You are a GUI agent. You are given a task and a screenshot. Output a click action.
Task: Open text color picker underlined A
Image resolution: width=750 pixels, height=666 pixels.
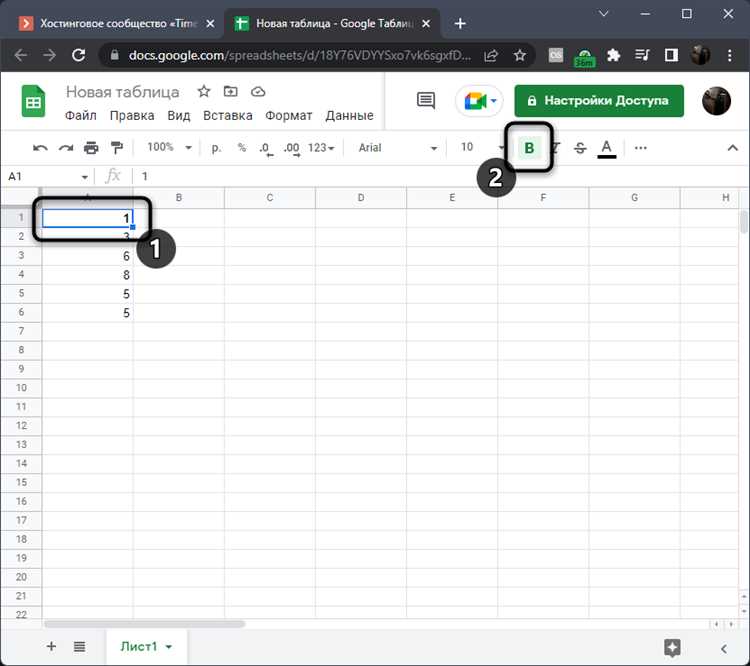click(607, 148)
